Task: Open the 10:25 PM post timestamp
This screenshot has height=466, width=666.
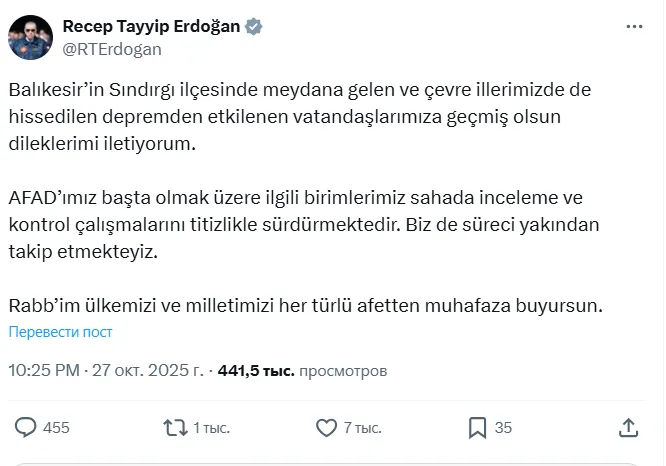Action: 43,370
